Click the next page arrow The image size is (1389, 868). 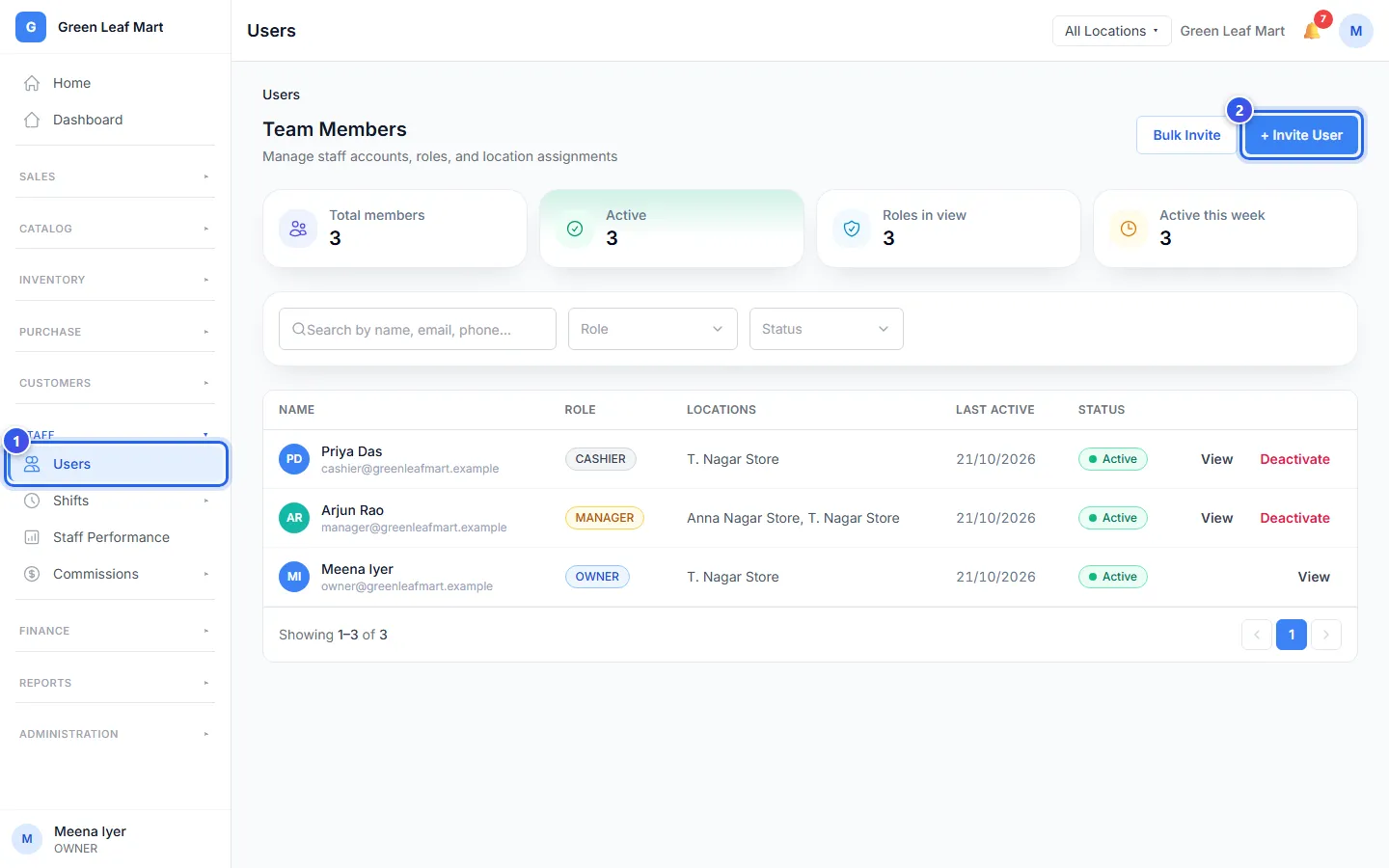coord(1326,635)
